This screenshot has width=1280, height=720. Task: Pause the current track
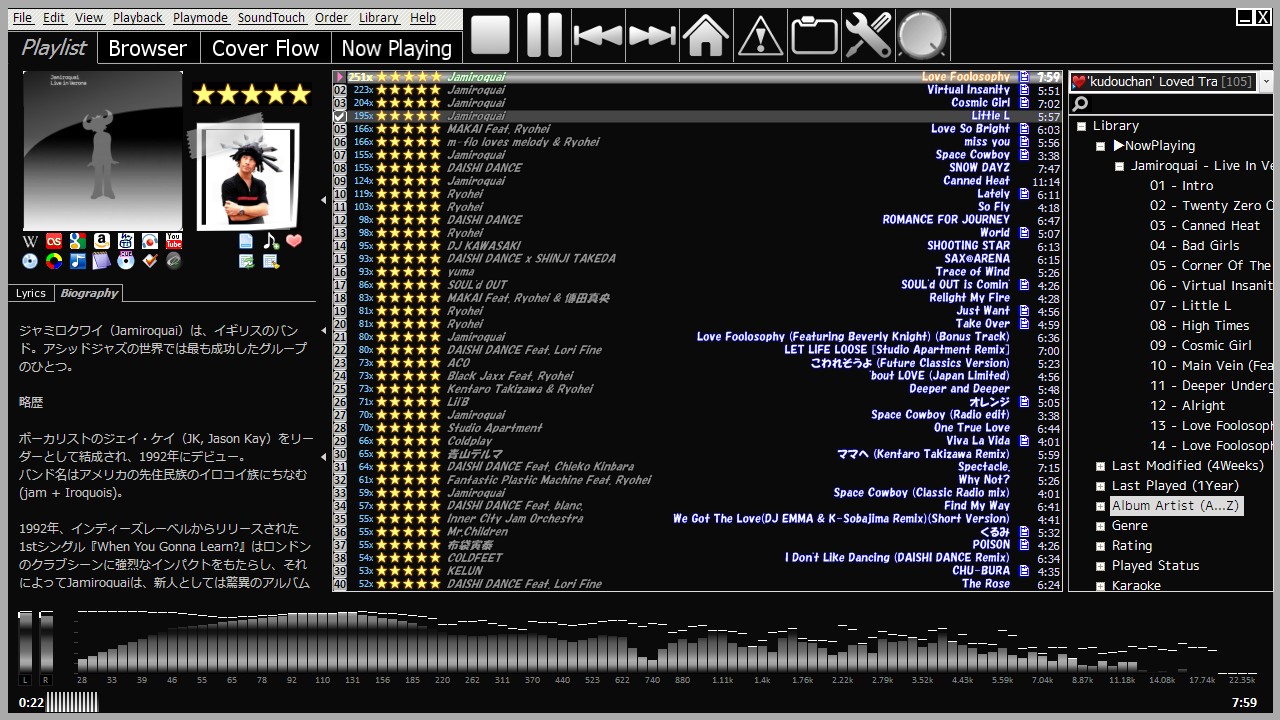tap(544, 36)
